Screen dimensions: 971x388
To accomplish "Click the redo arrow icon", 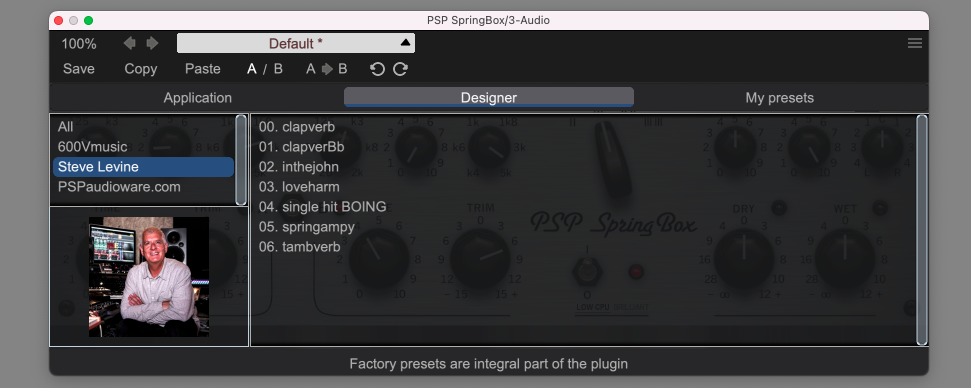I will [x=400, y=69].
